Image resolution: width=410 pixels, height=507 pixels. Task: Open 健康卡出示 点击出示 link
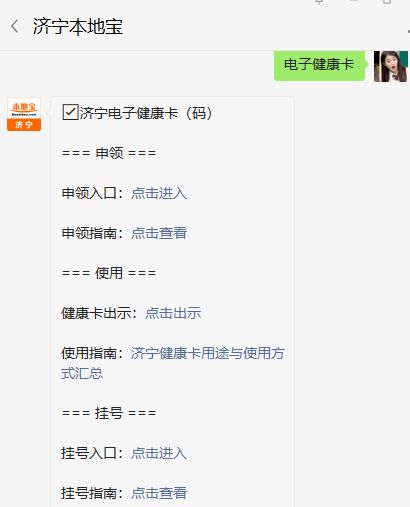[173, 313]
